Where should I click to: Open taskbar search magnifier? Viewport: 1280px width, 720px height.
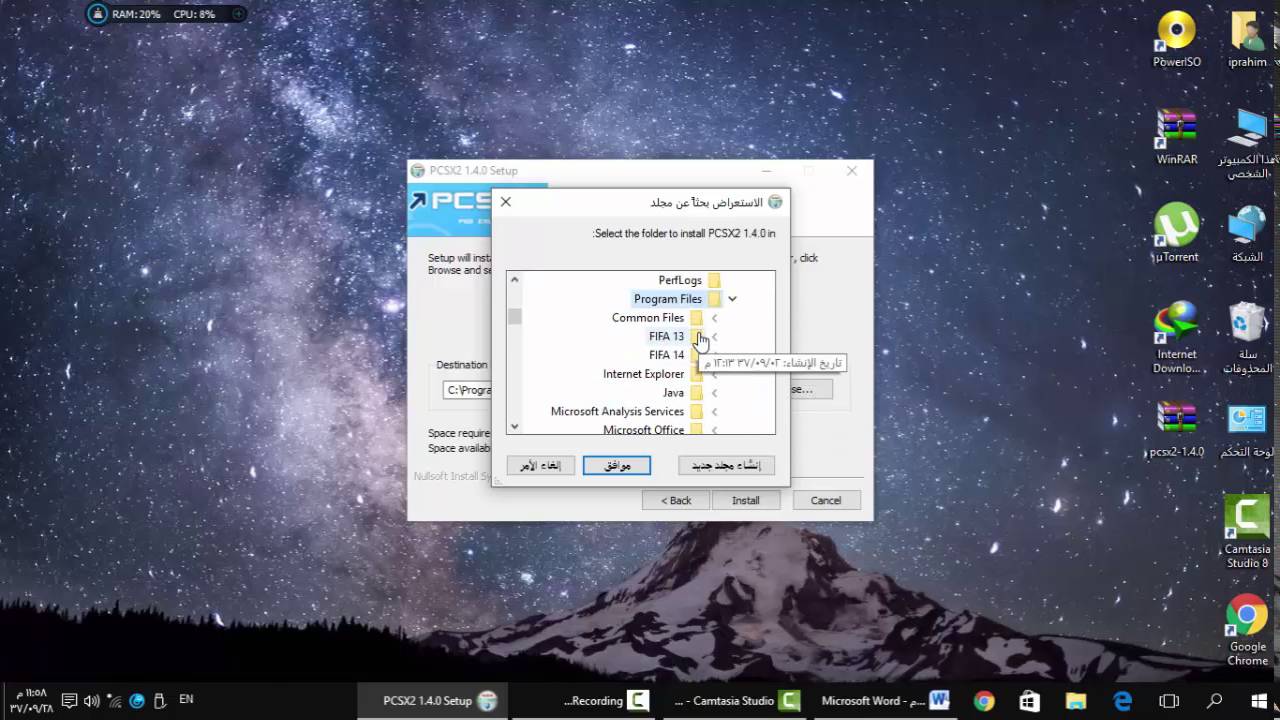(x=1214, y=701)
